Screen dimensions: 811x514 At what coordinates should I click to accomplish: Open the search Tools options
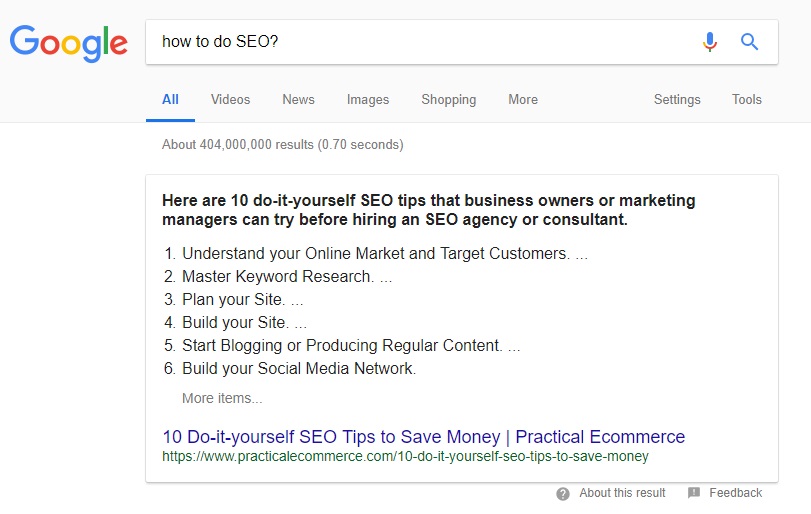[x=746, y=99]
